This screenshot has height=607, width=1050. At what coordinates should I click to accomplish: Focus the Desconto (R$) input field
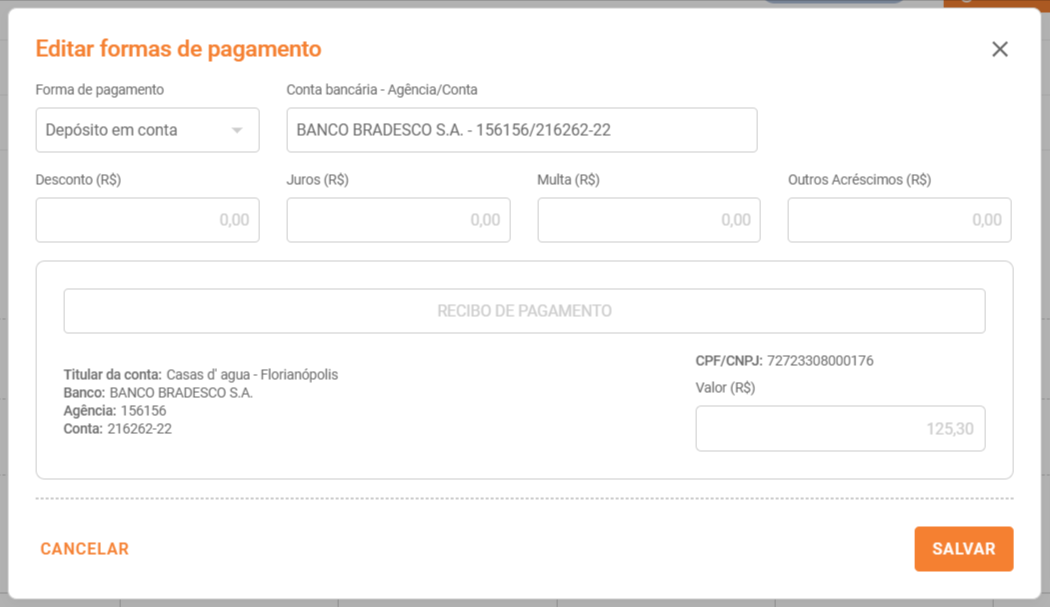pos(147,220)
